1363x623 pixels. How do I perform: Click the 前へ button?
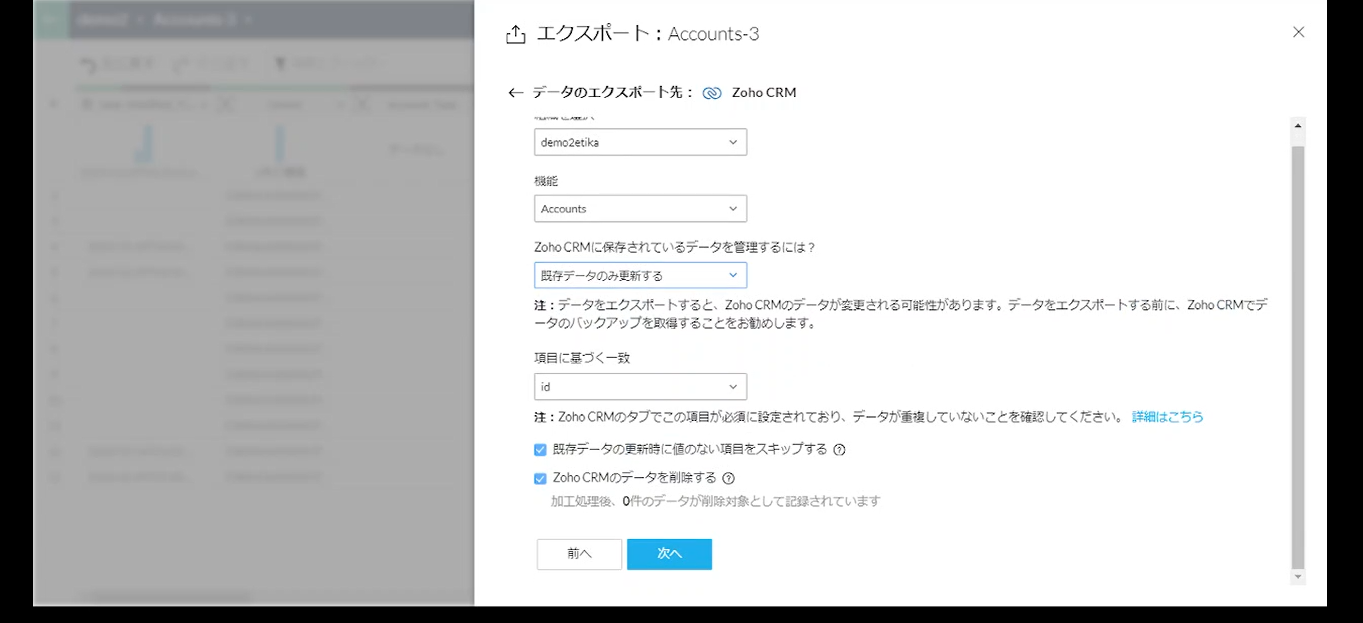click(x=579, y=554)
